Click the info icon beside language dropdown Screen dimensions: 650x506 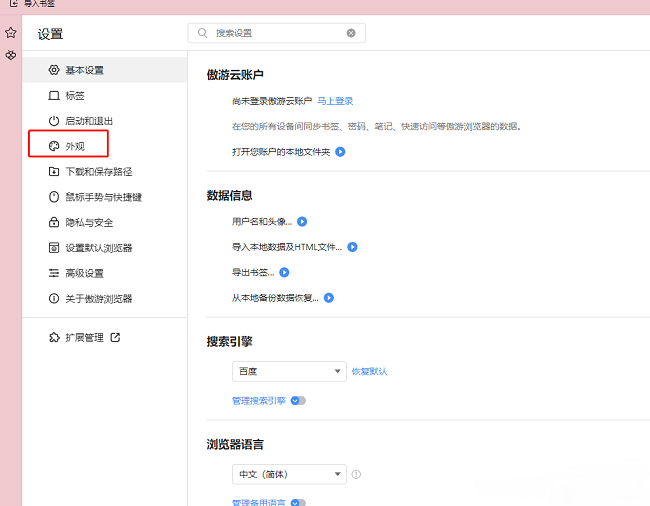(356, 474)
